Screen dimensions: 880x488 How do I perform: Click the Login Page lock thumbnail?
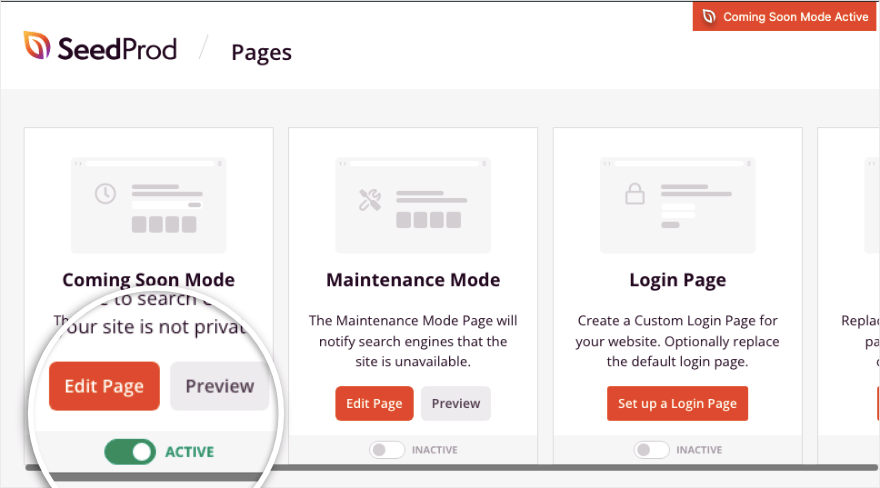click(x=677, y=205)
